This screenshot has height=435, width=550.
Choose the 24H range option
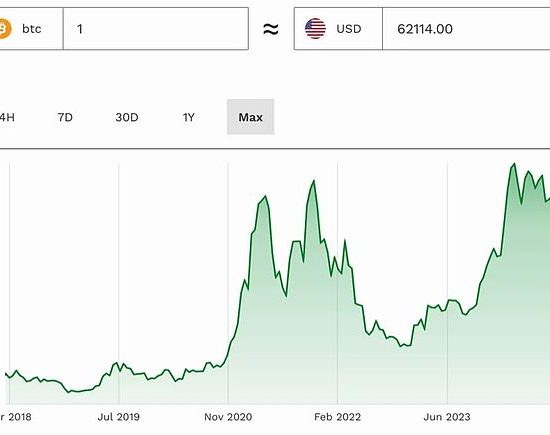click(7, 117)
